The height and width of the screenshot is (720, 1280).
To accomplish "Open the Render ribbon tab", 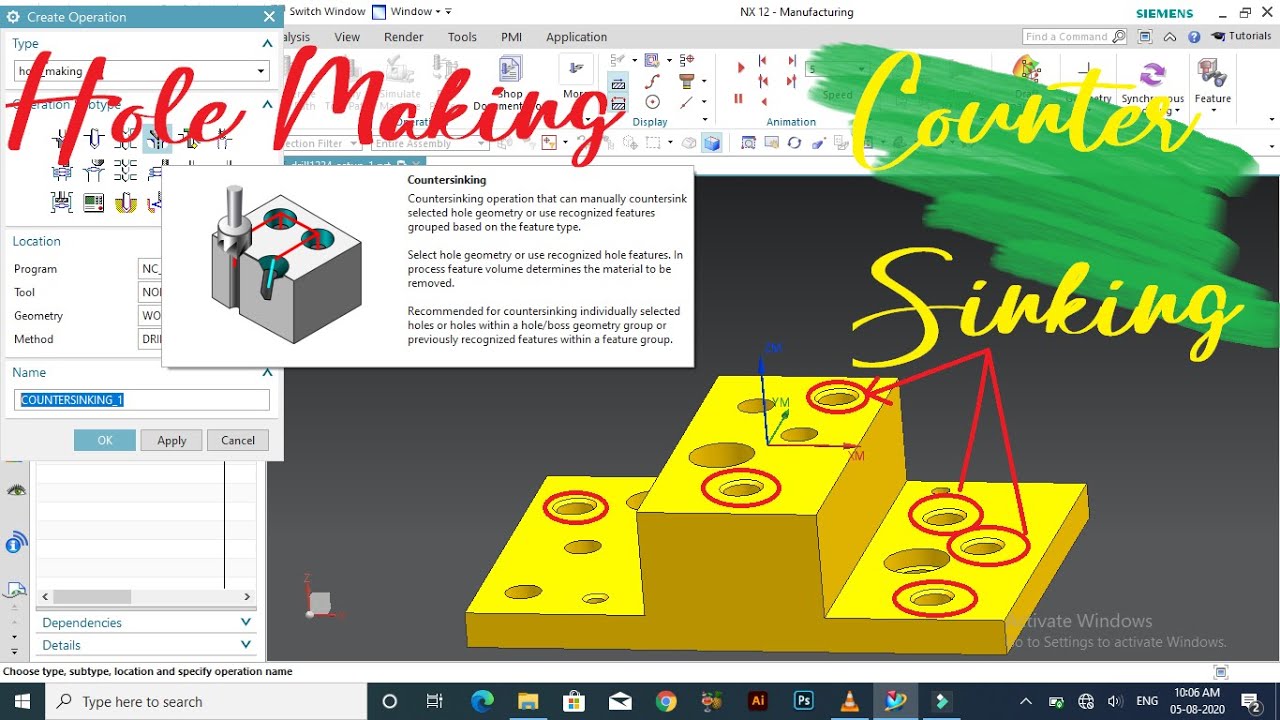I will [404, 37].
